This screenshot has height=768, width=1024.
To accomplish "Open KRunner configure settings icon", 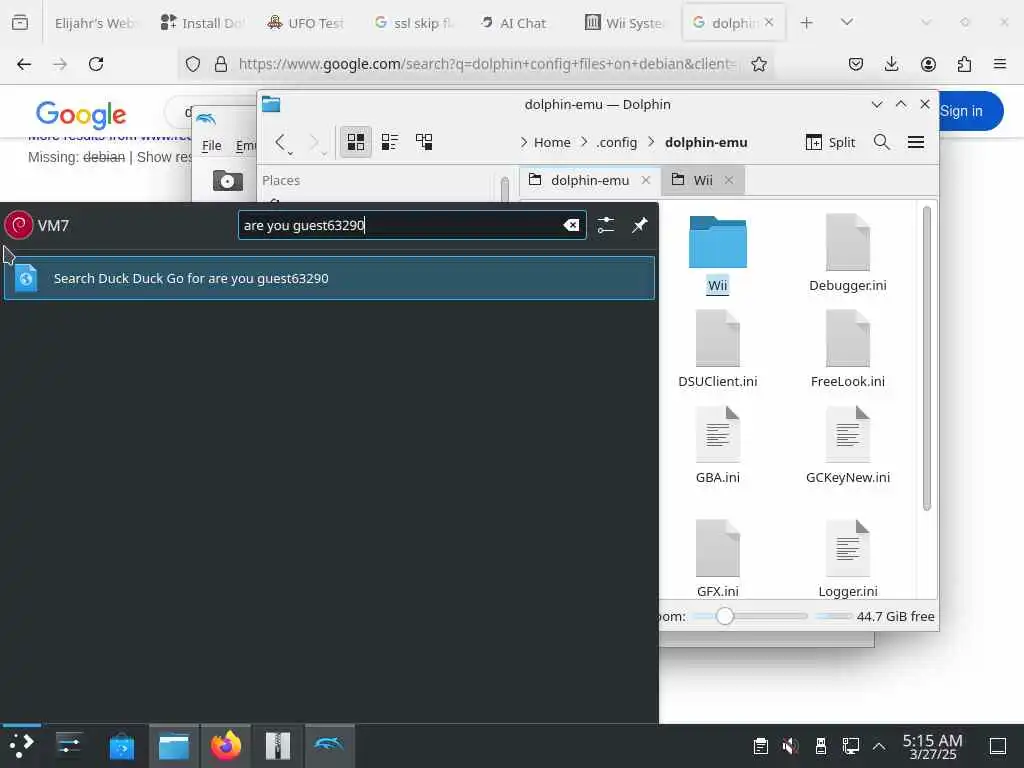I will coord(605,225).
